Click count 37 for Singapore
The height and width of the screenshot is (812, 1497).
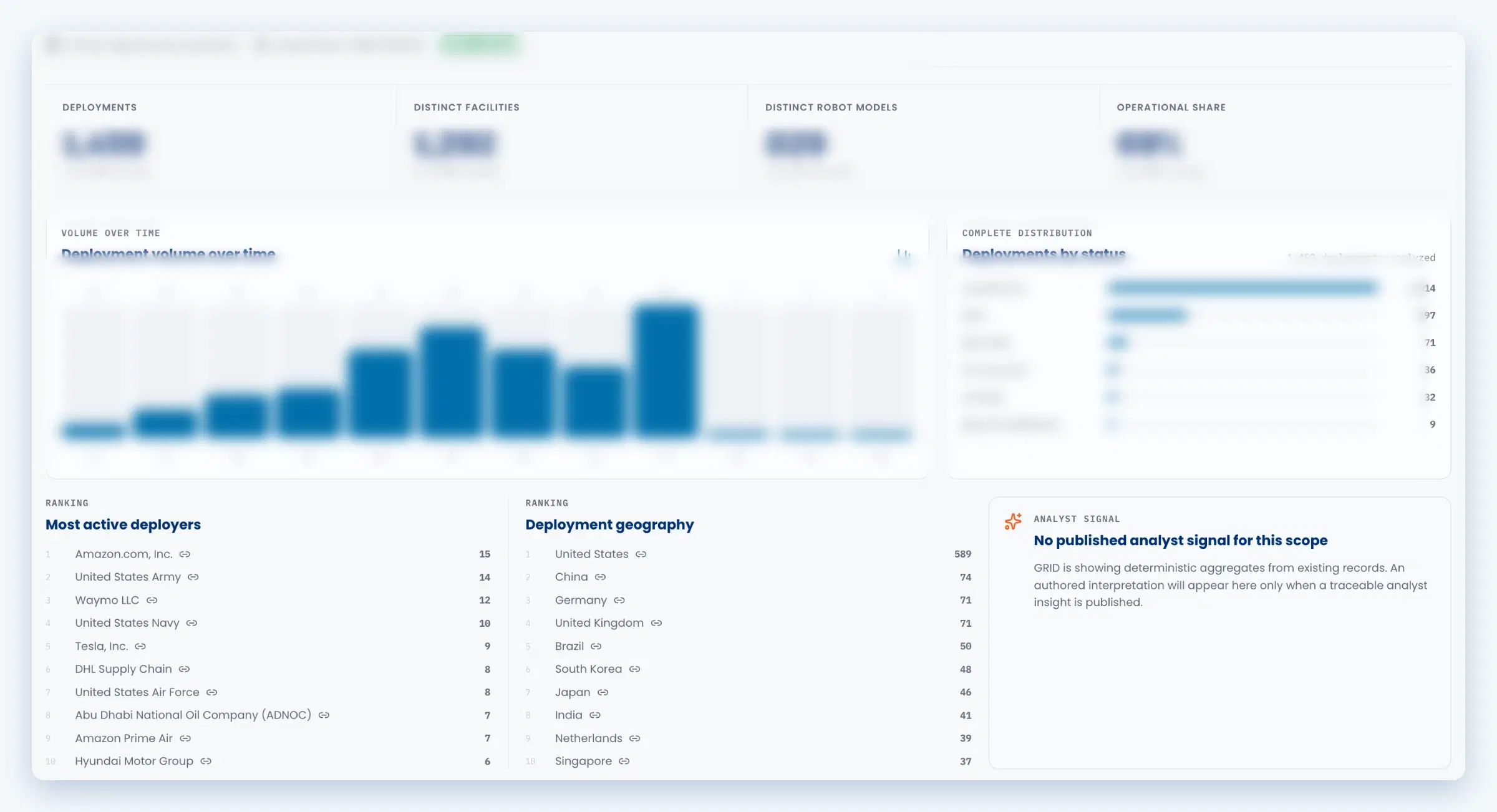pyautogui.click(x=966, y=761)
